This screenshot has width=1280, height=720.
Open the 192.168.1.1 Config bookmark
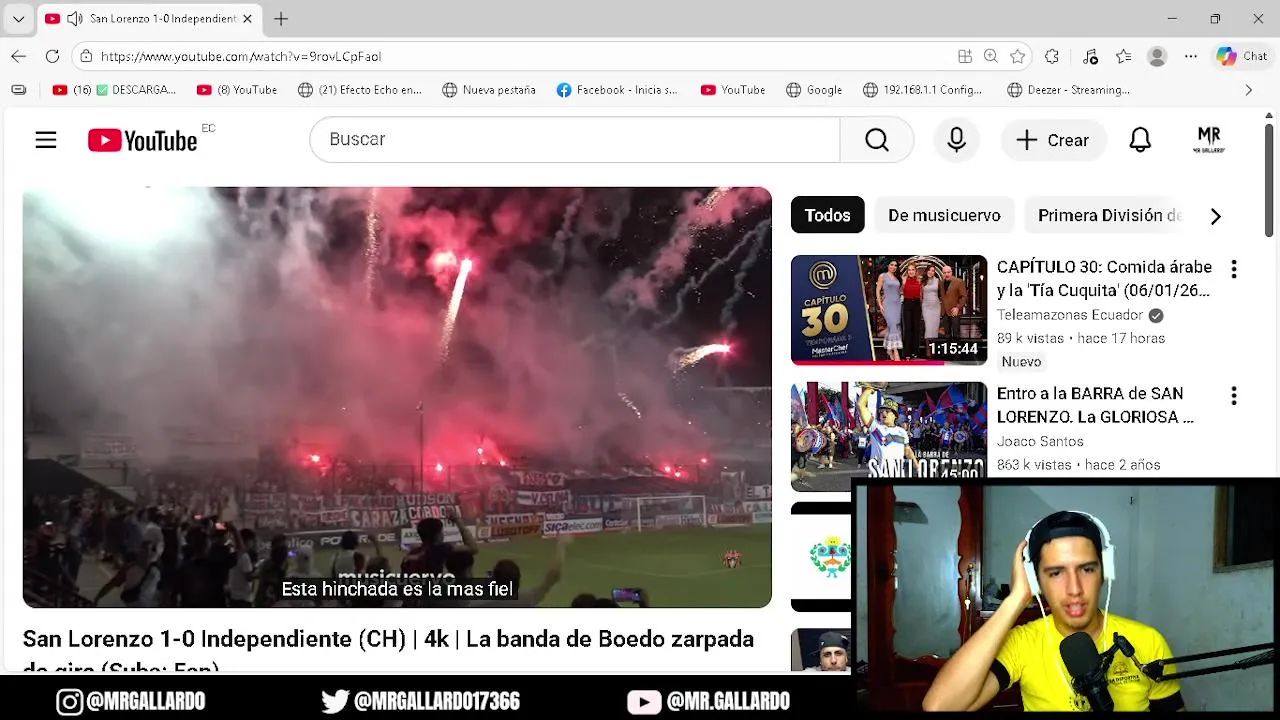click(x=923, y=90)
